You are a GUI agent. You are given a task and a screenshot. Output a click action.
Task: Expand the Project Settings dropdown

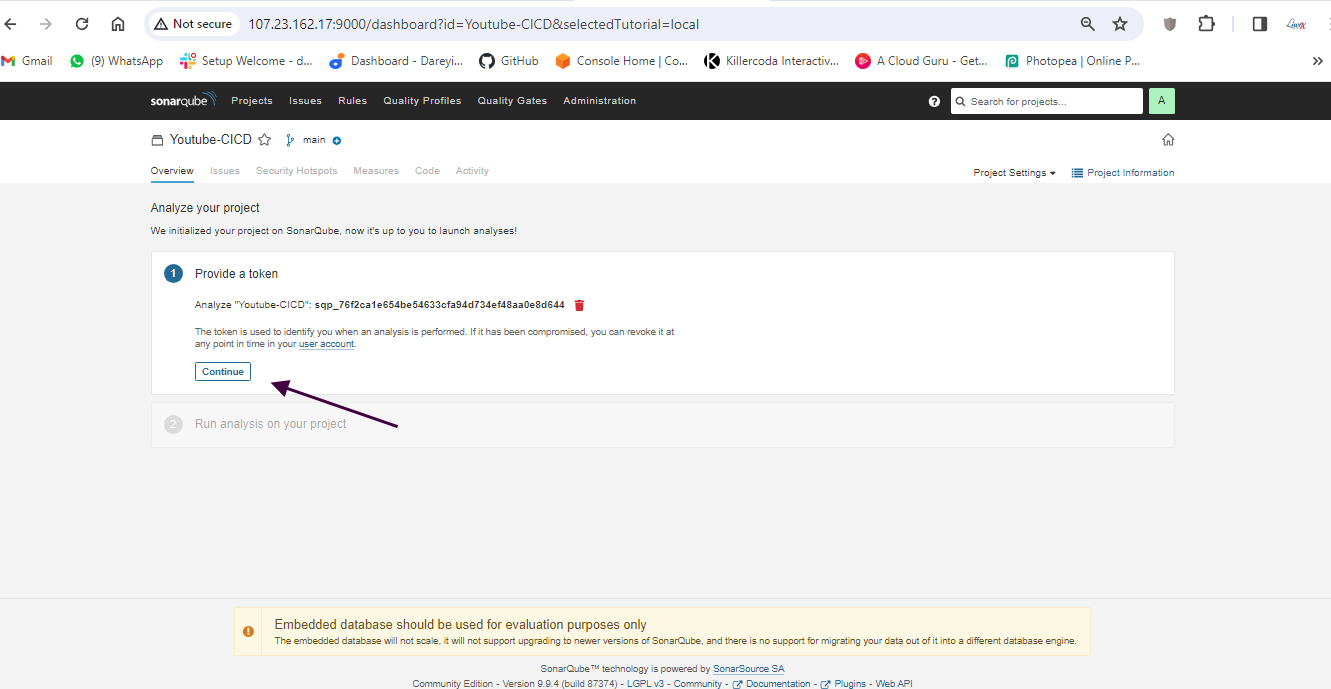pyautogui.click(x=1014, y=173)
